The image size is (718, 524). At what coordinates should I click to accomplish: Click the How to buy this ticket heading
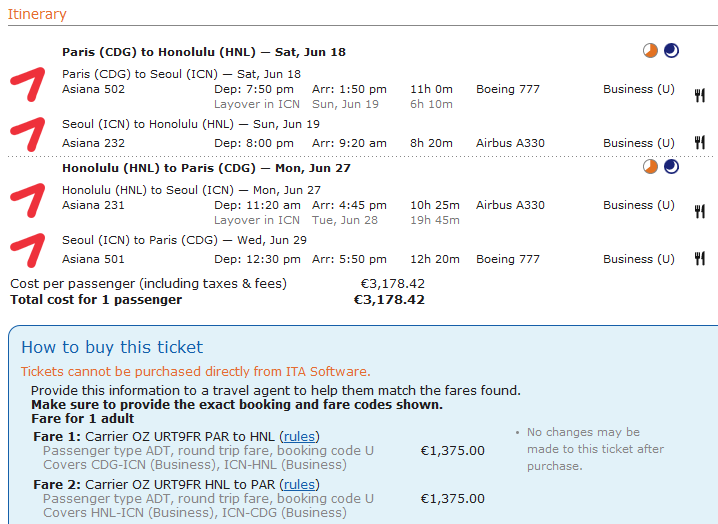pyautogui.click(x=112, y=347)
